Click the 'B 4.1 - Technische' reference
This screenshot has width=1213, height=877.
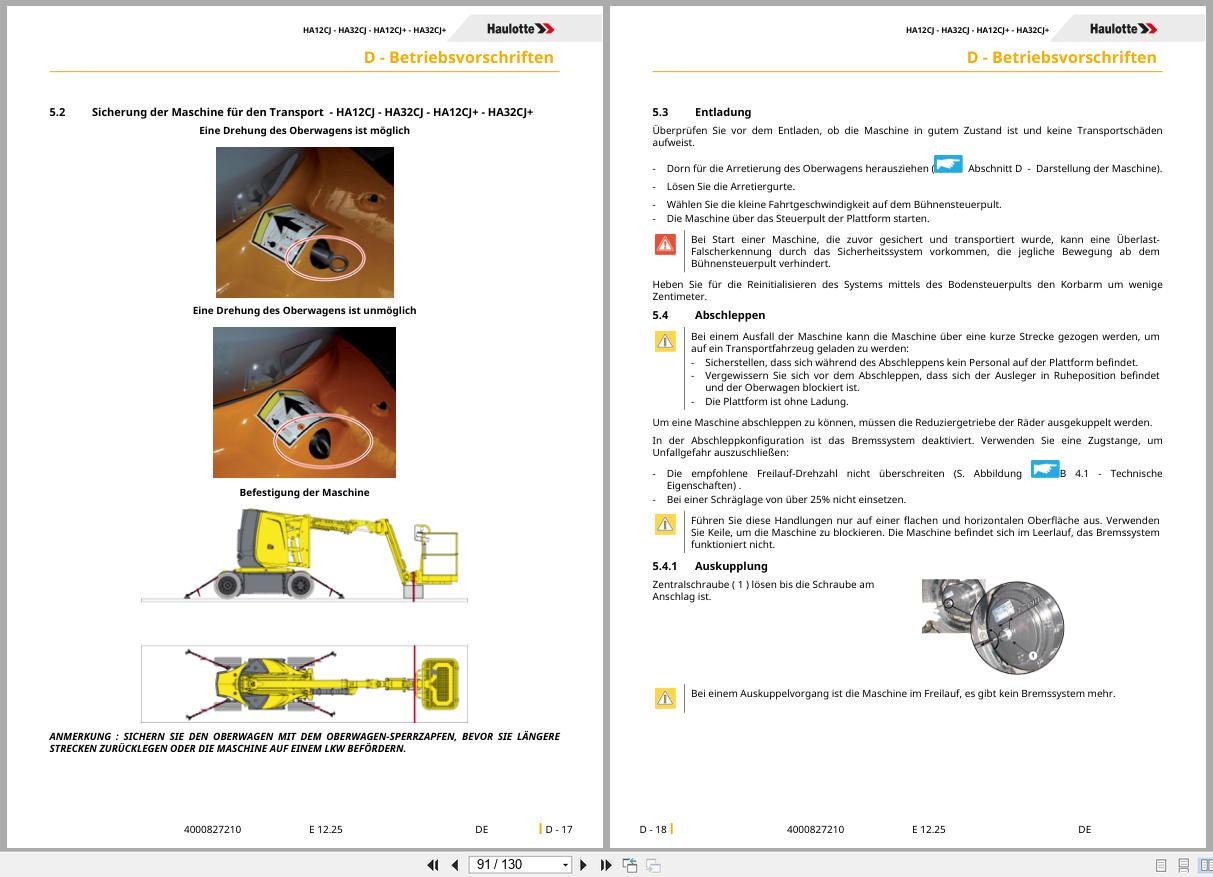[x=1111, y=473]
